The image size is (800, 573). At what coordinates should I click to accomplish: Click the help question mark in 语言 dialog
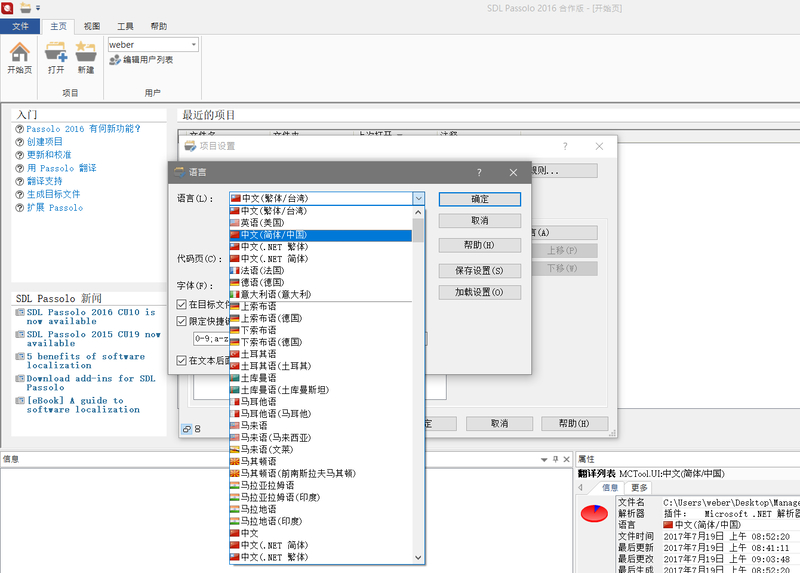[479, 172]
